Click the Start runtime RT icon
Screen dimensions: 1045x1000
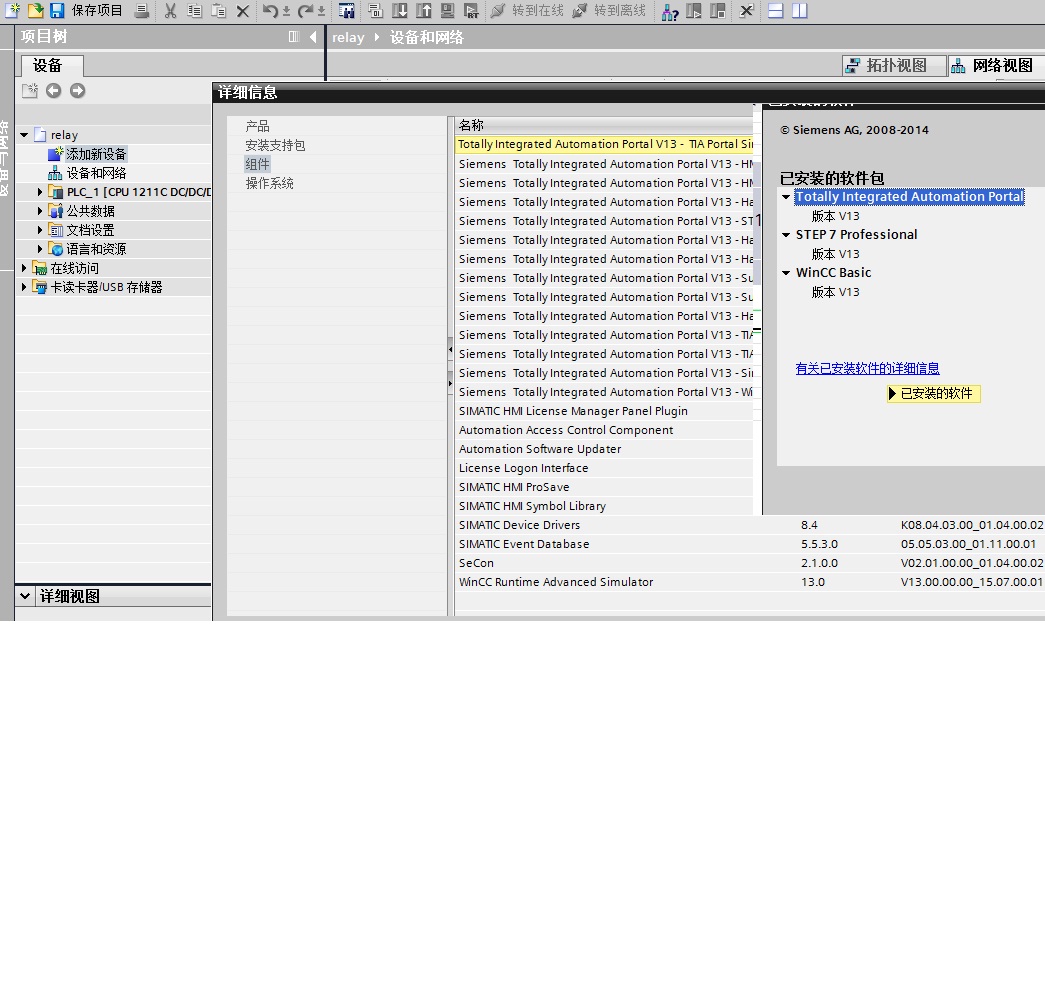(471, 11)
